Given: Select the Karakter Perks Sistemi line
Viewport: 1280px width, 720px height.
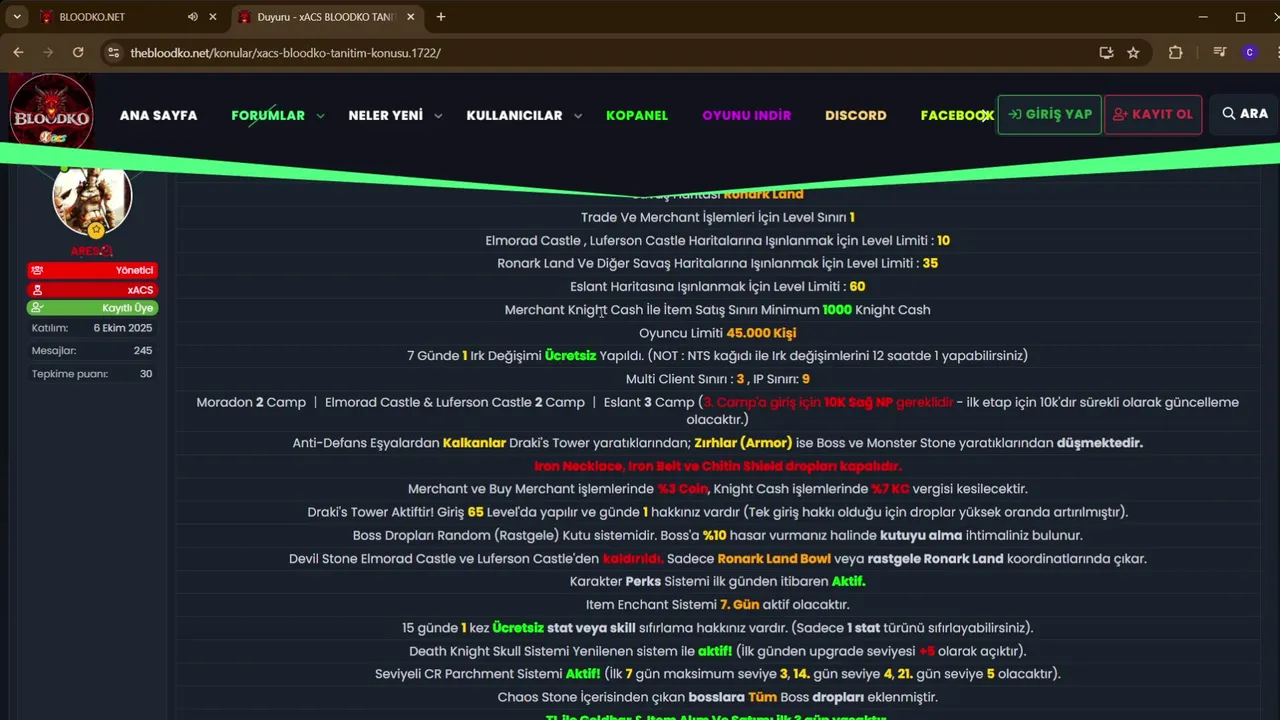Looking at the screenshot, I should pos(718,581).
